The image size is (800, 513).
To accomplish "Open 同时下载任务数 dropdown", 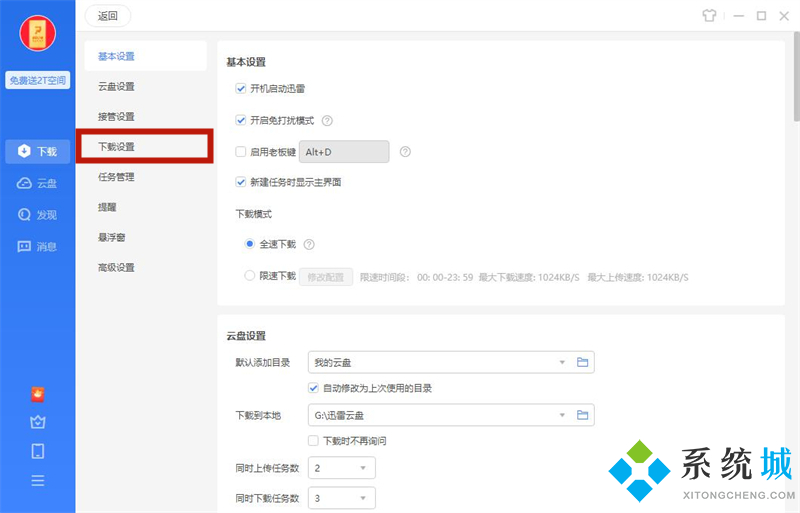I will pos(342,498).
